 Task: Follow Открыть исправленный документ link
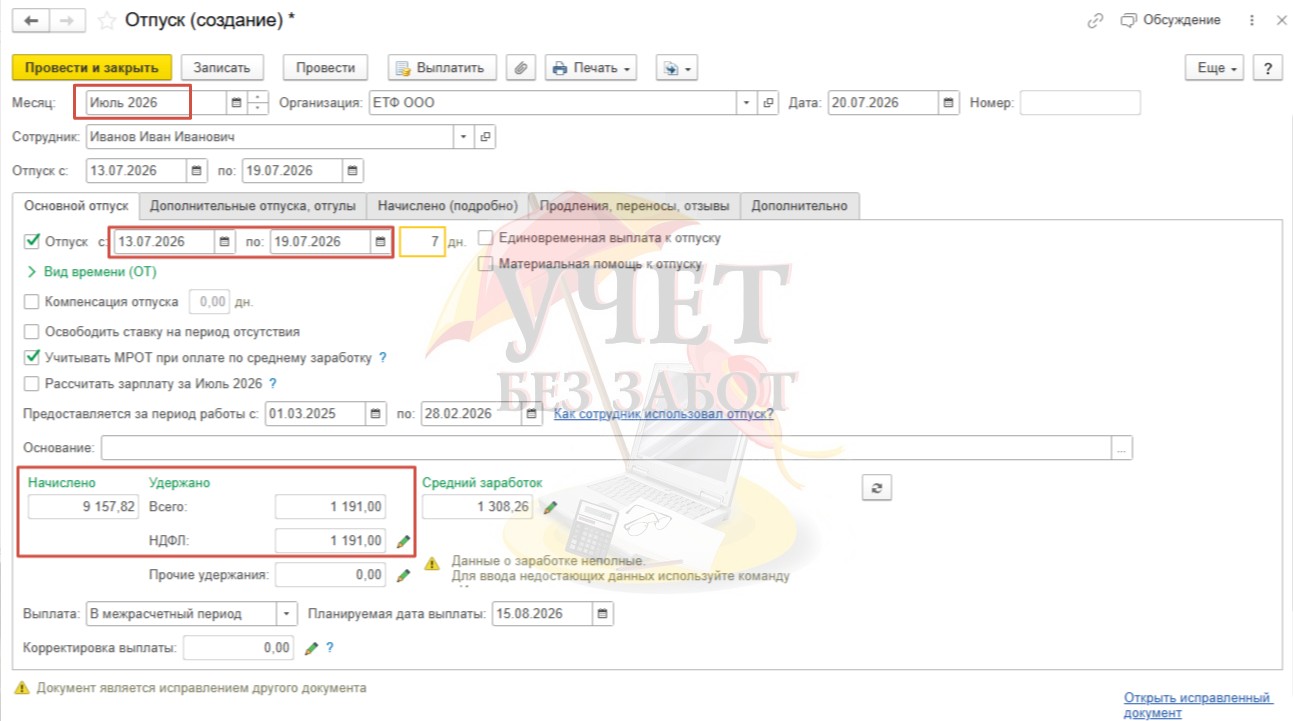pyautogui.click(x=1199, y=705)
